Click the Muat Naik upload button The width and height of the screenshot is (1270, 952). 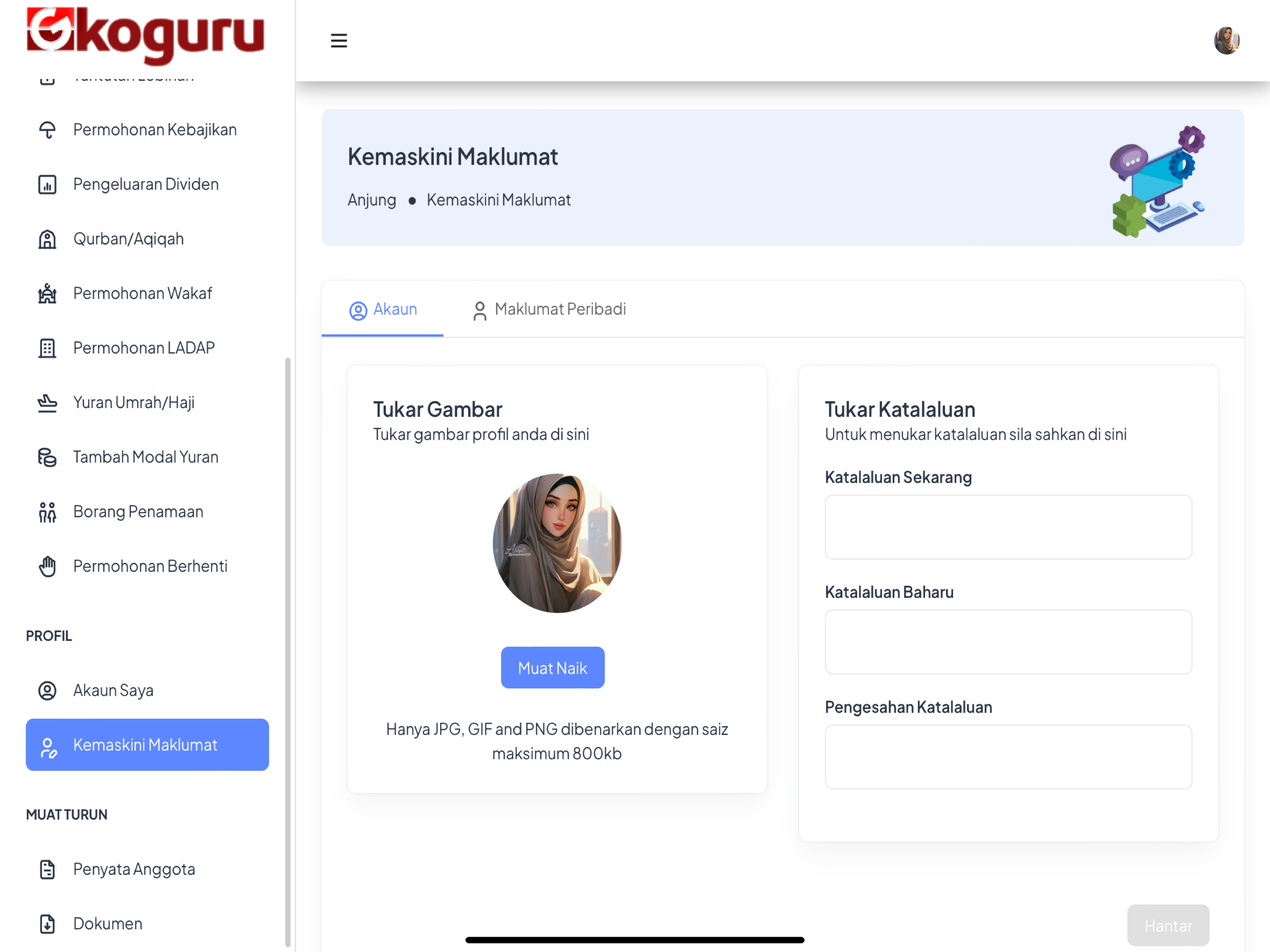click(552, 668)
